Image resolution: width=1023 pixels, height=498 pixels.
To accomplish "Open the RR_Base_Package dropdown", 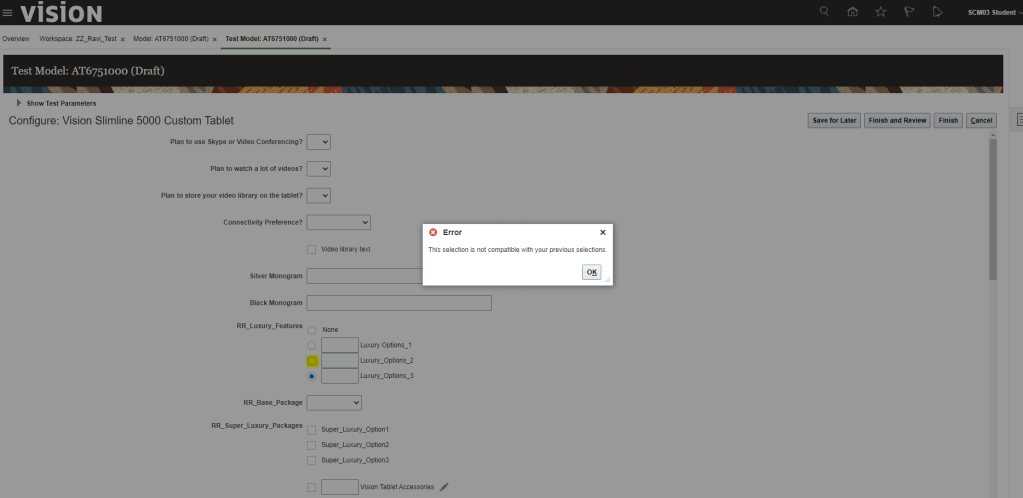I will (x=334, y=402).
